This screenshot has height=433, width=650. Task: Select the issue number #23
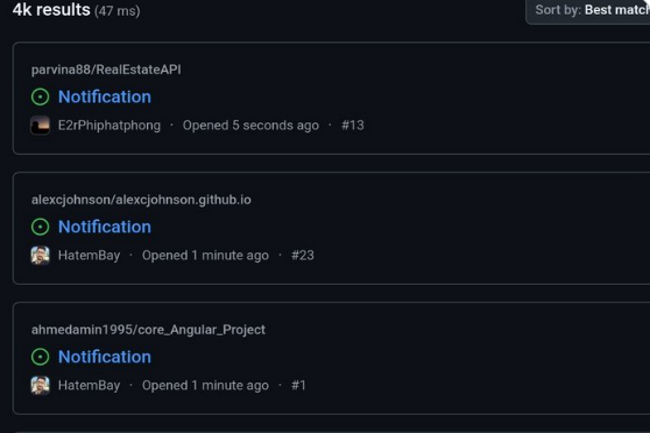coord(302,255)
